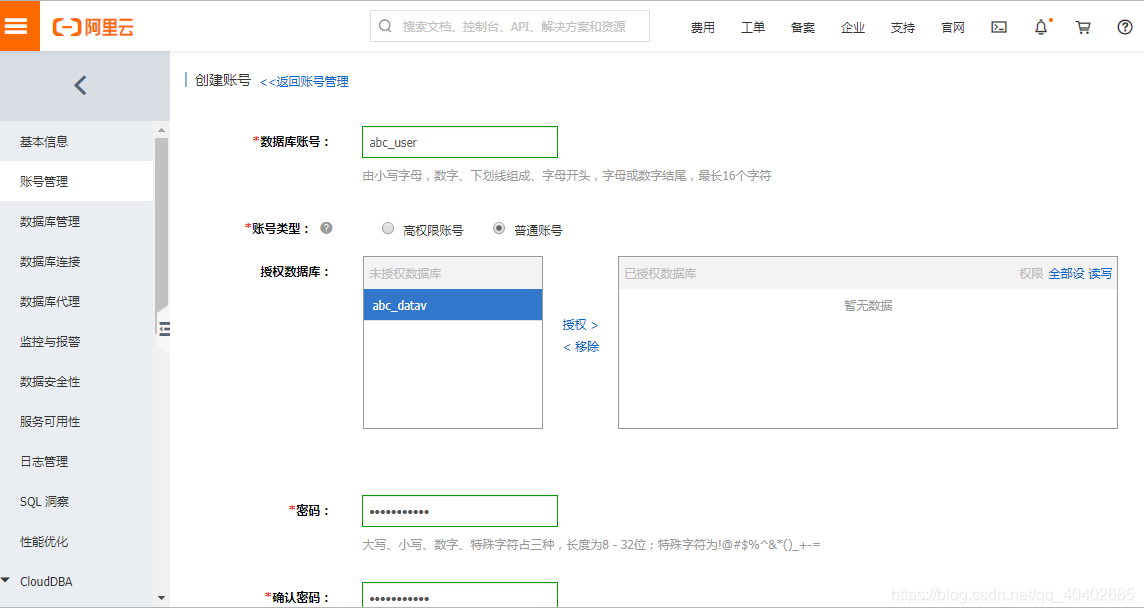Viewport: 1144px width, 613px height.
Task: Click the account type help icon
Action: coord(326,228)
